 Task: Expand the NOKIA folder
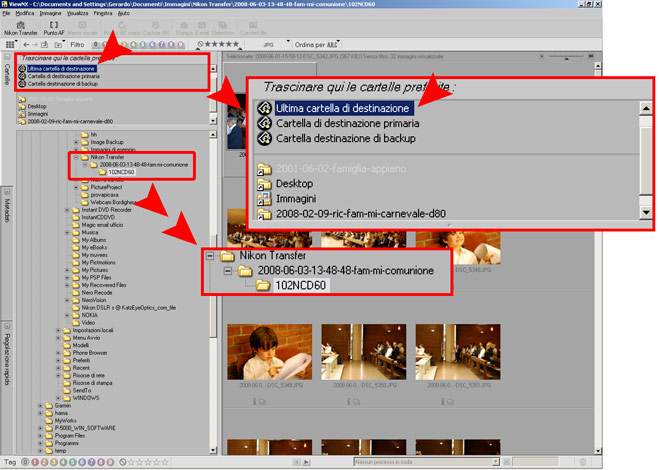(x=67, y=315)
